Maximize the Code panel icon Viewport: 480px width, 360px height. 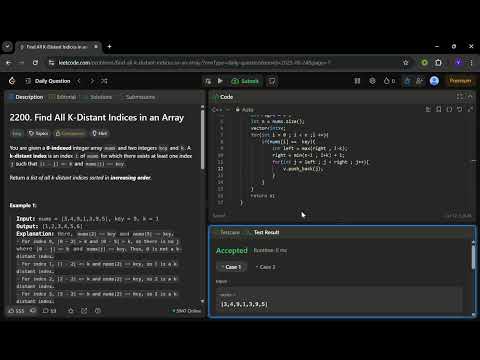460,97
